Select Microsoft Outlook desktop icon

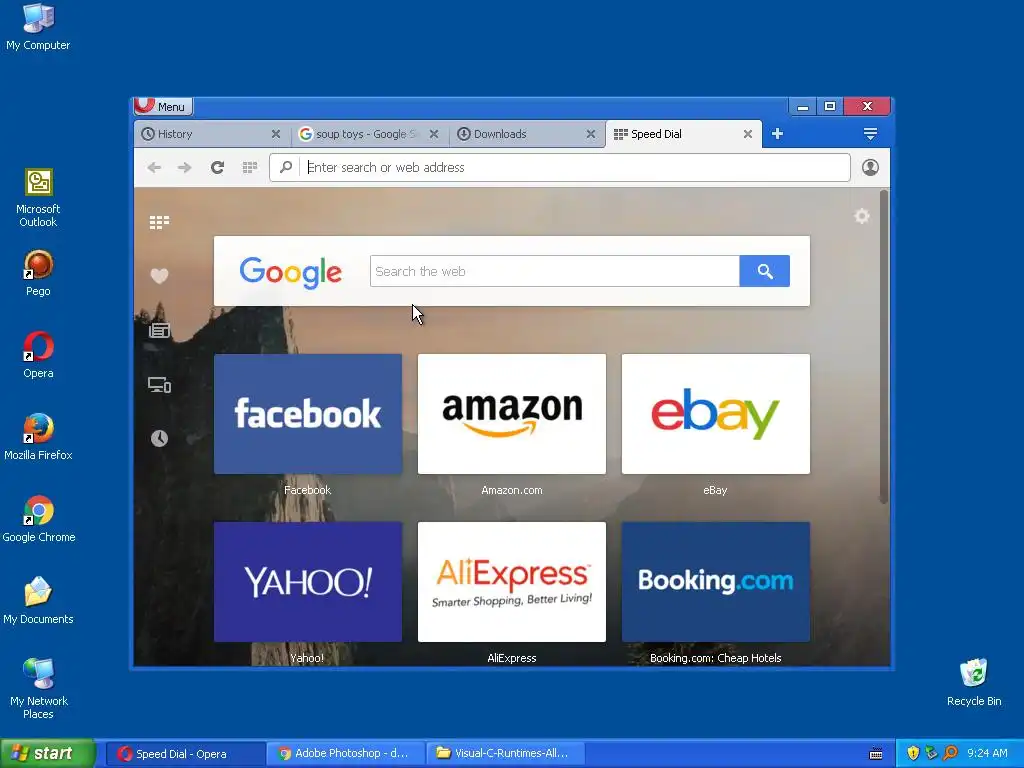(38, 198)
